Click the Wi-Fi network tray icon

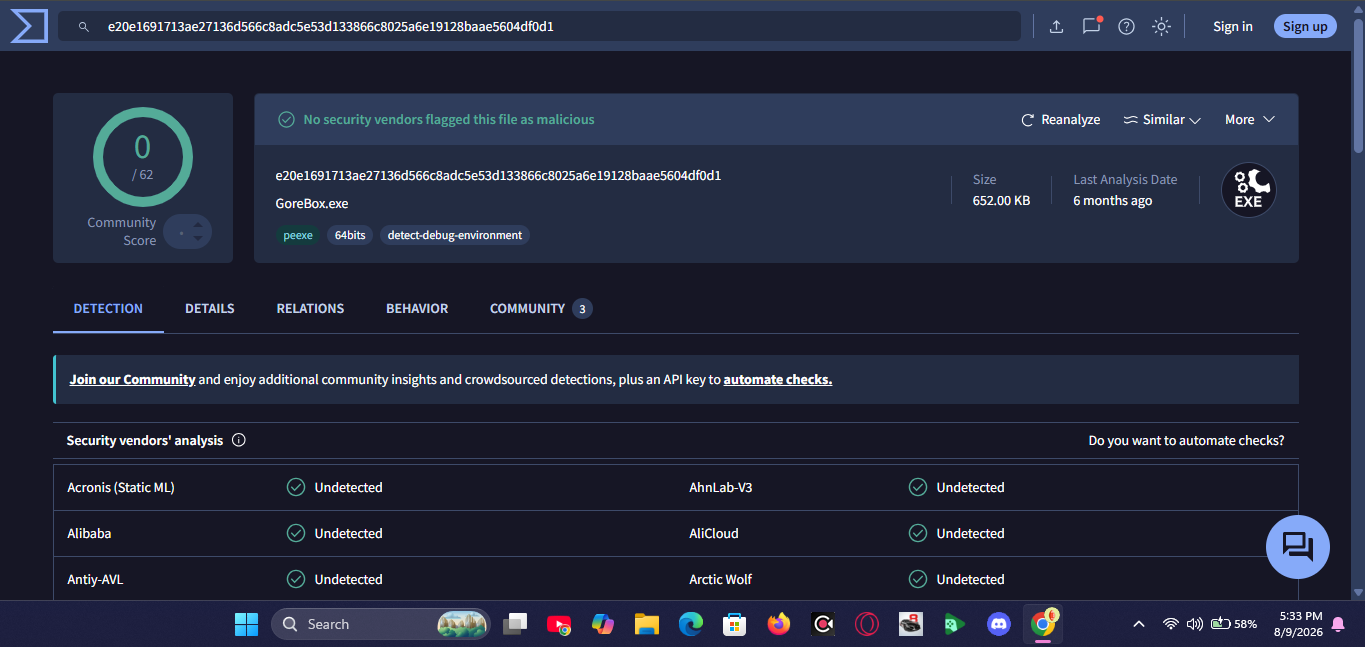tap(1170, 624)
